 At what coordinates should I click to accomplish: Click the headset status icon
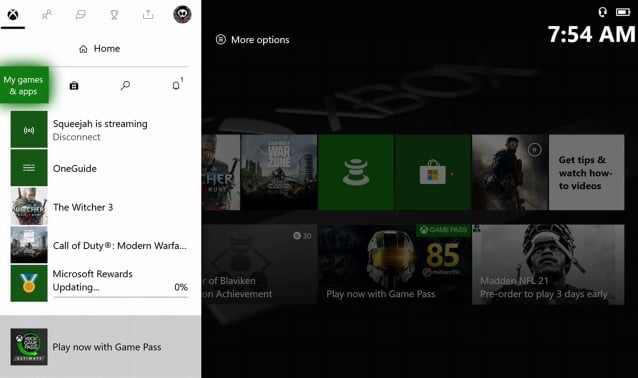(x=603, y=12)
